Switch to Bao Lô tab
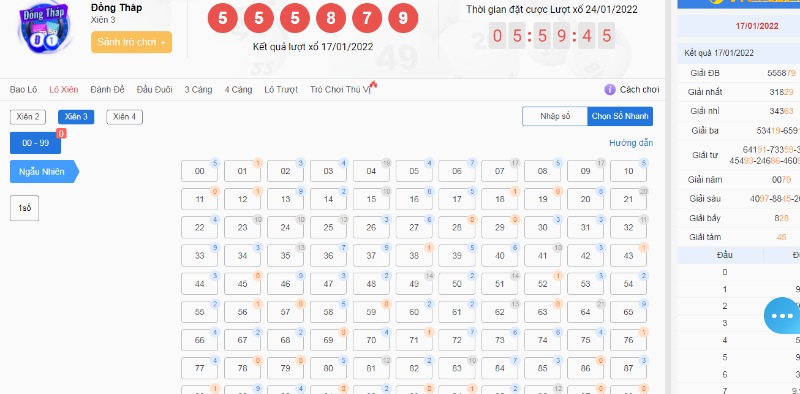800x394 pixels. [23, 90]
